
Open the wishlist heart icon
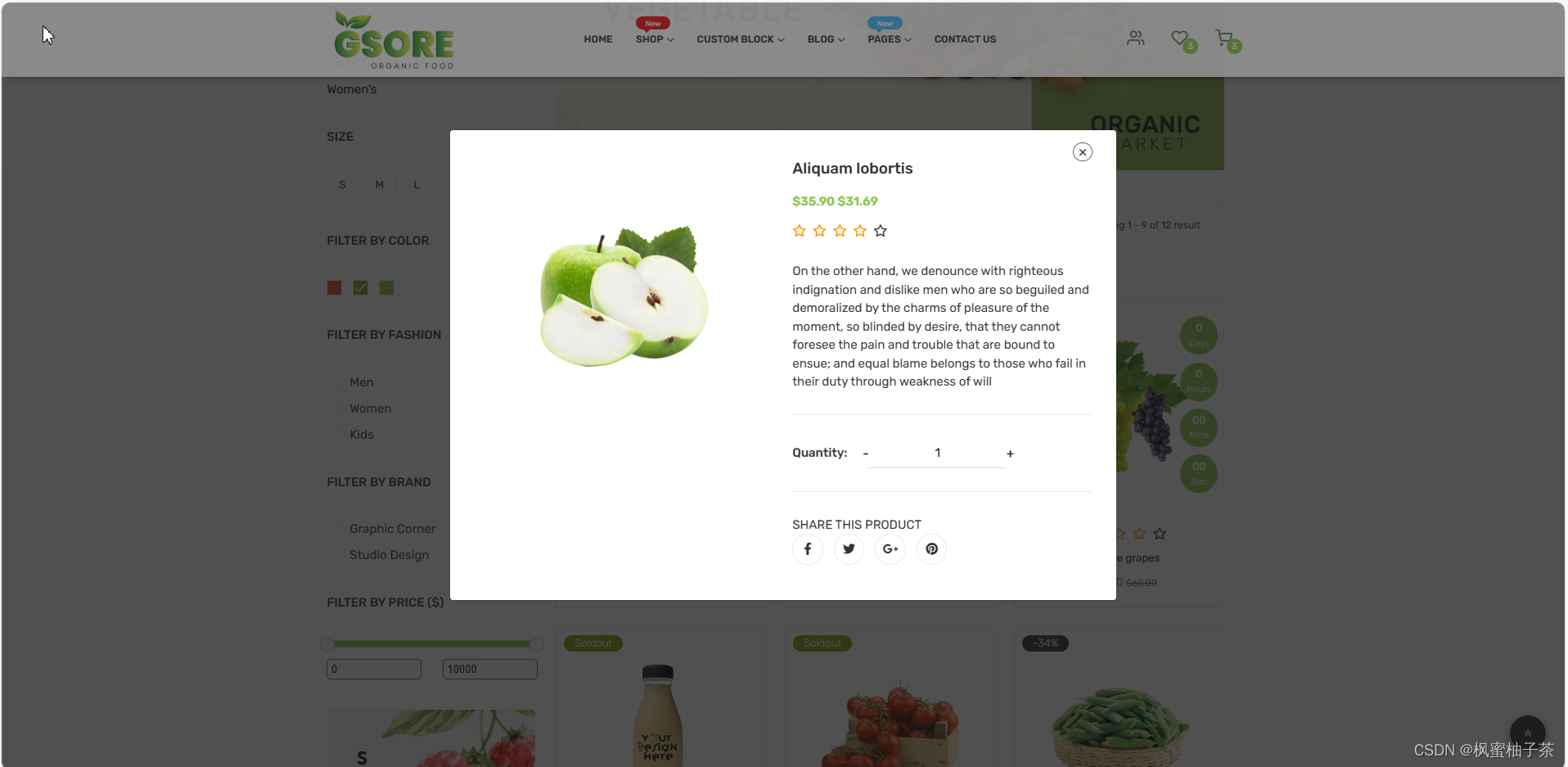(1179, 38)
